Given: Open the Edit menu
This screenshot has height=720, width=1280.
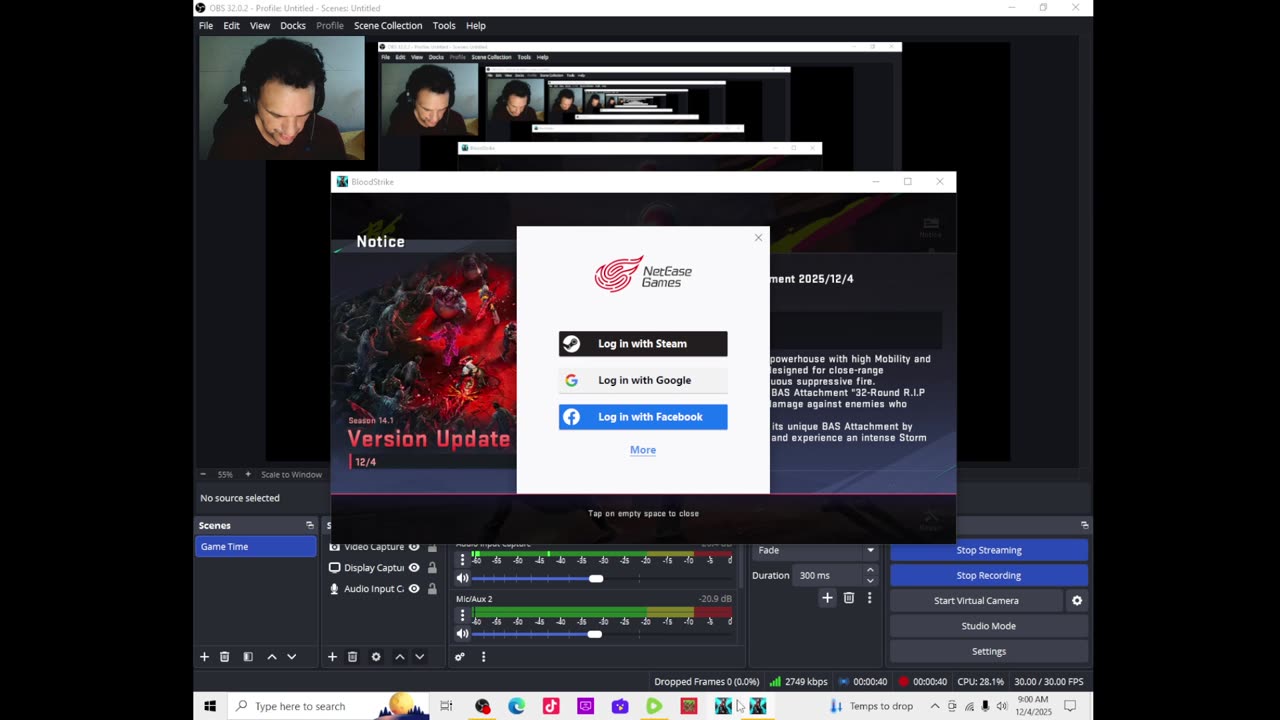Looking at the screenshot, I should click(231, 26).
